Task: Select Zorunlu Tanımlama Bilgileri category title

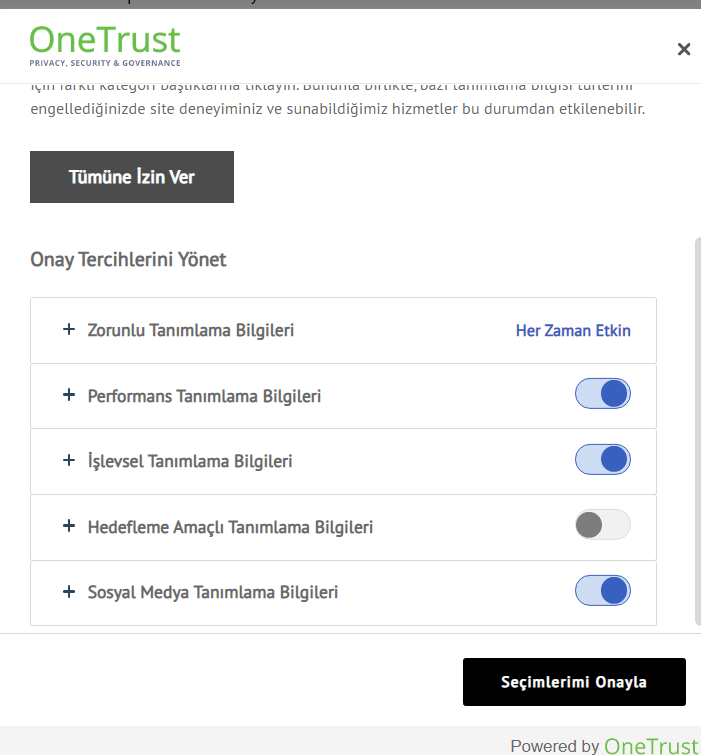Action: tap(191, 330)
